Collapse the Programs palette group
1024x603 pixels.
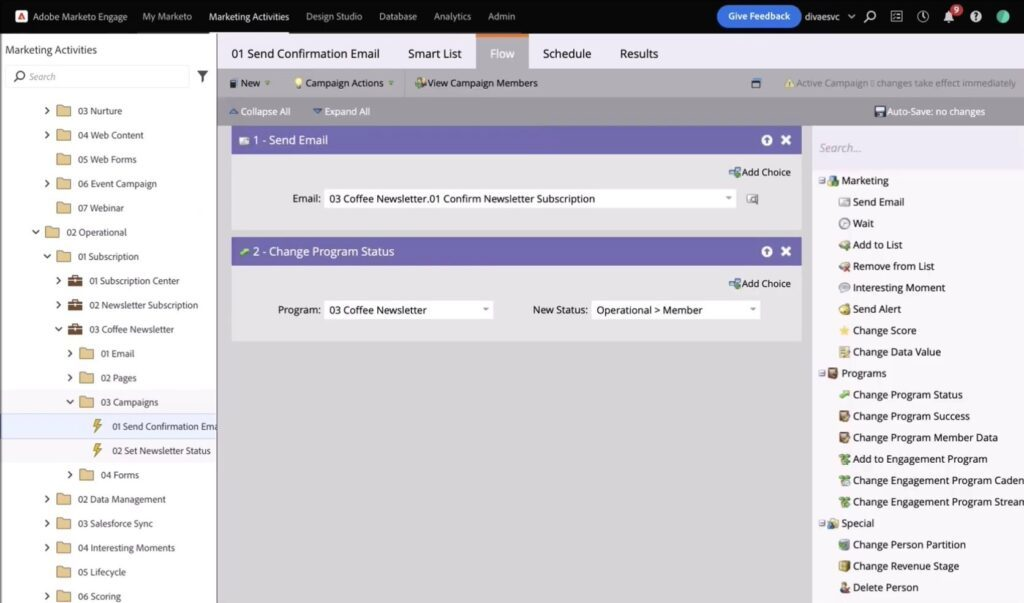[822, 373]
